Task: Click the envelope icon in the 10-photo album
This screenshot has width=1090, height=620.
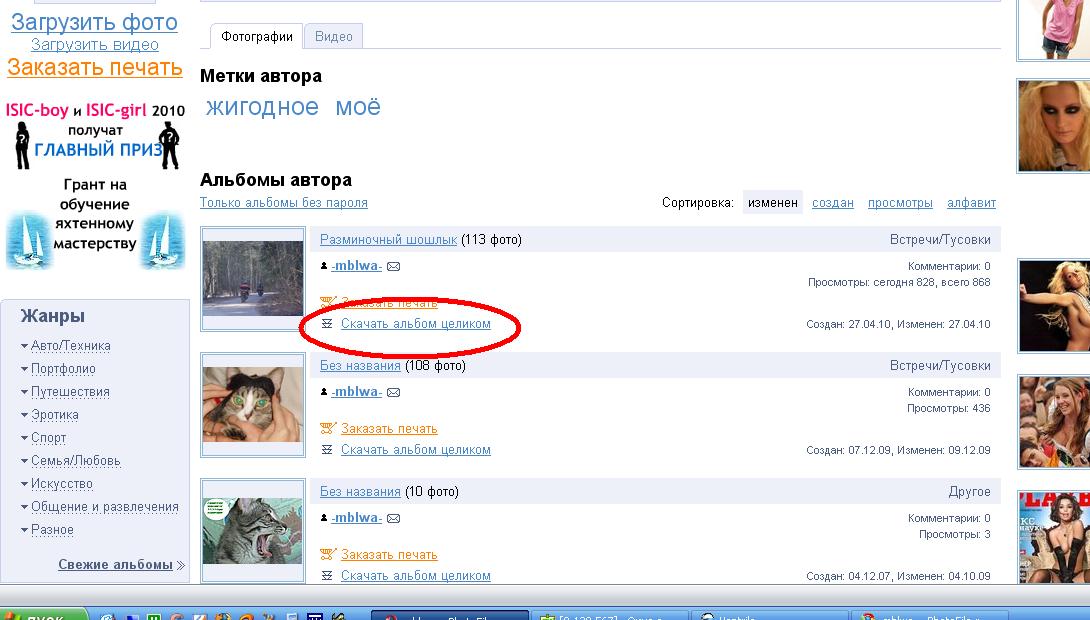Action: [x=393, y=518]
